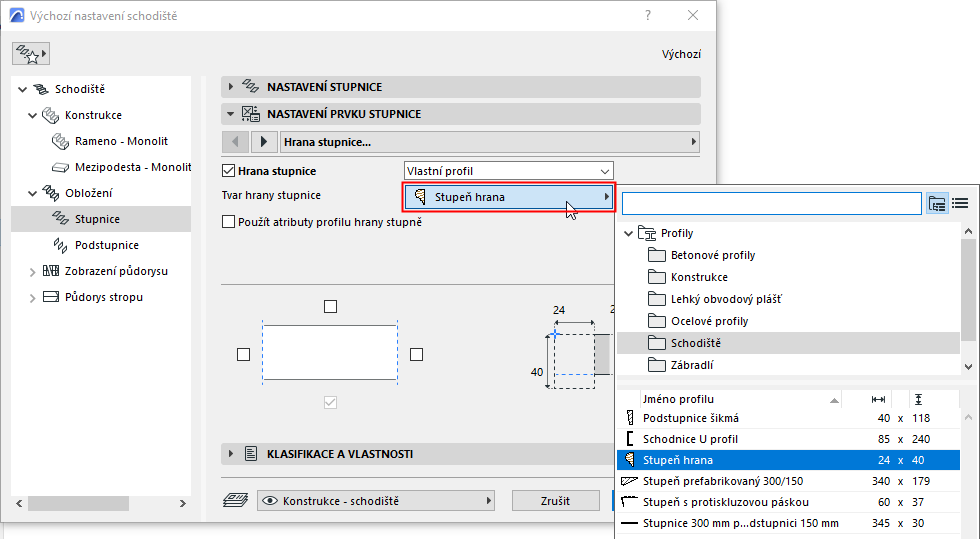
Task: Click the Favorites star icon button
Action: point(31,54)
